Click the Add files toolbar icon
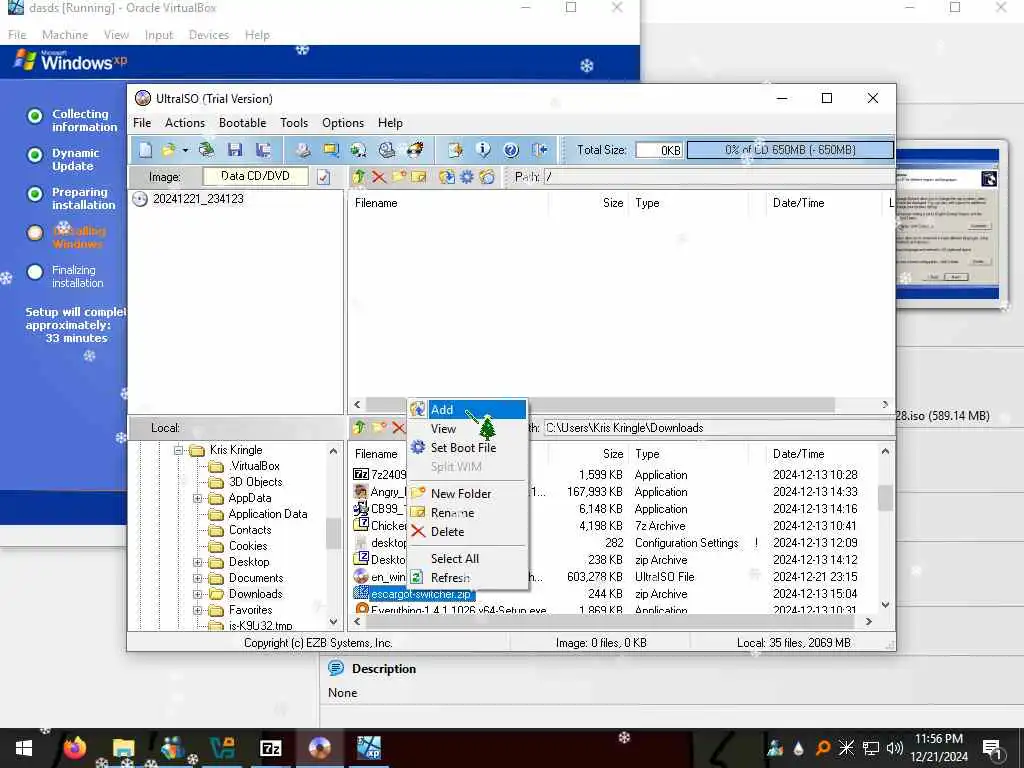 click(455, 150)
